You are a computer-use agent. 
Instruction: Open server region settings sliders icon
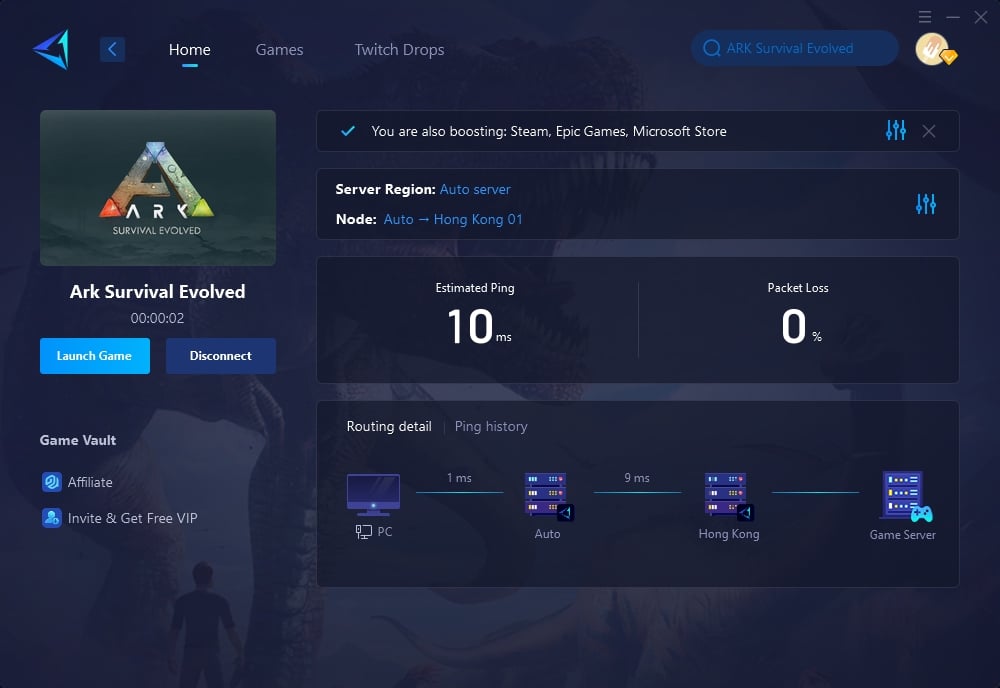click(925, 204)
